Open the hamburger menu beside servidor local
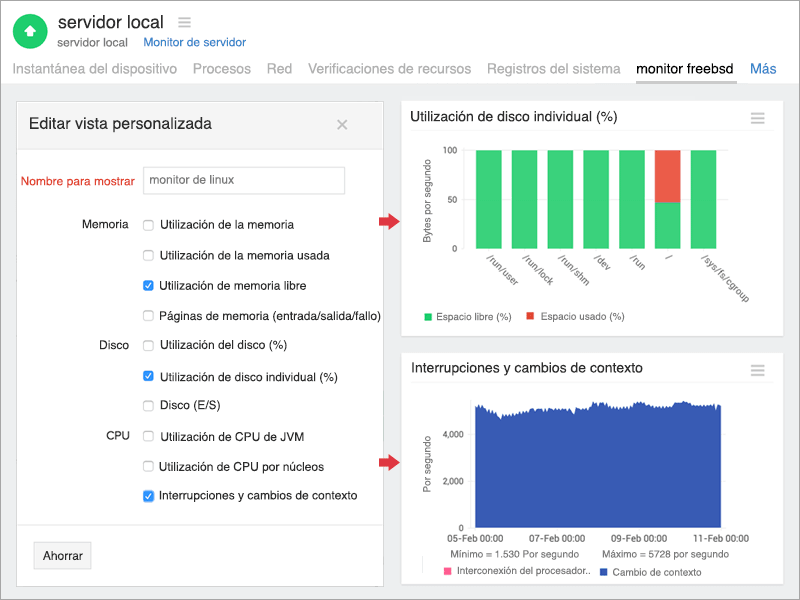The height and width of the screenshot is (600, 800). 184,22
